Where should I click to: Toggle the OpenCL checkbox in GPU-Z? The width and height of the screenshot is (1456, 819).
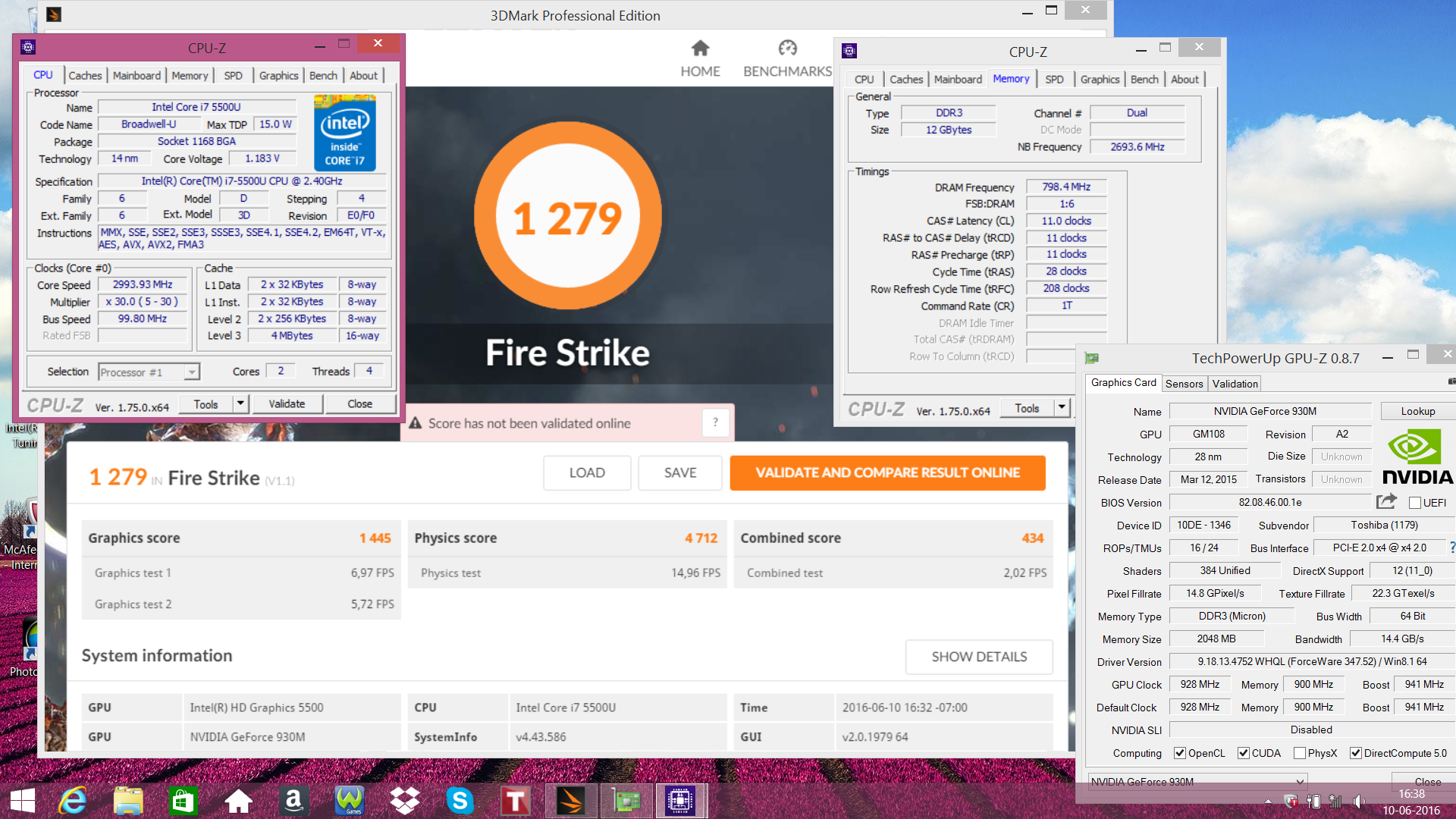[1180, 753]
